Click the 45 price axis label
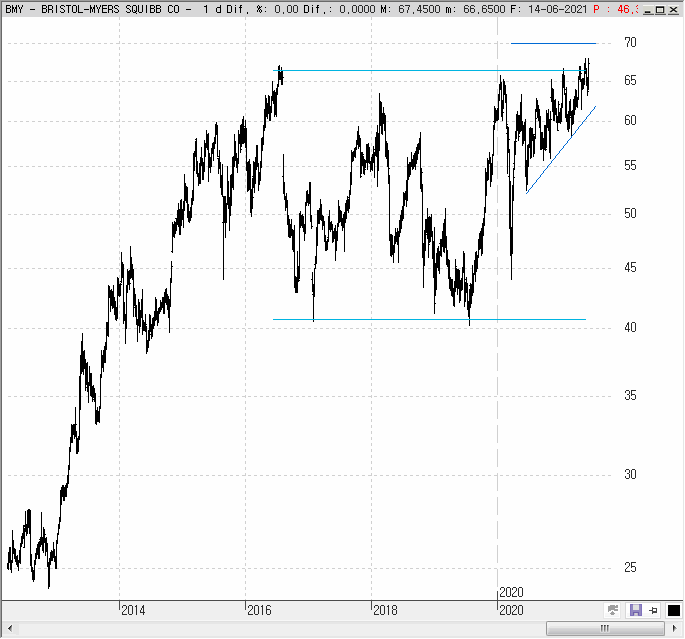 pyautogui.click(x=630, y=268)
